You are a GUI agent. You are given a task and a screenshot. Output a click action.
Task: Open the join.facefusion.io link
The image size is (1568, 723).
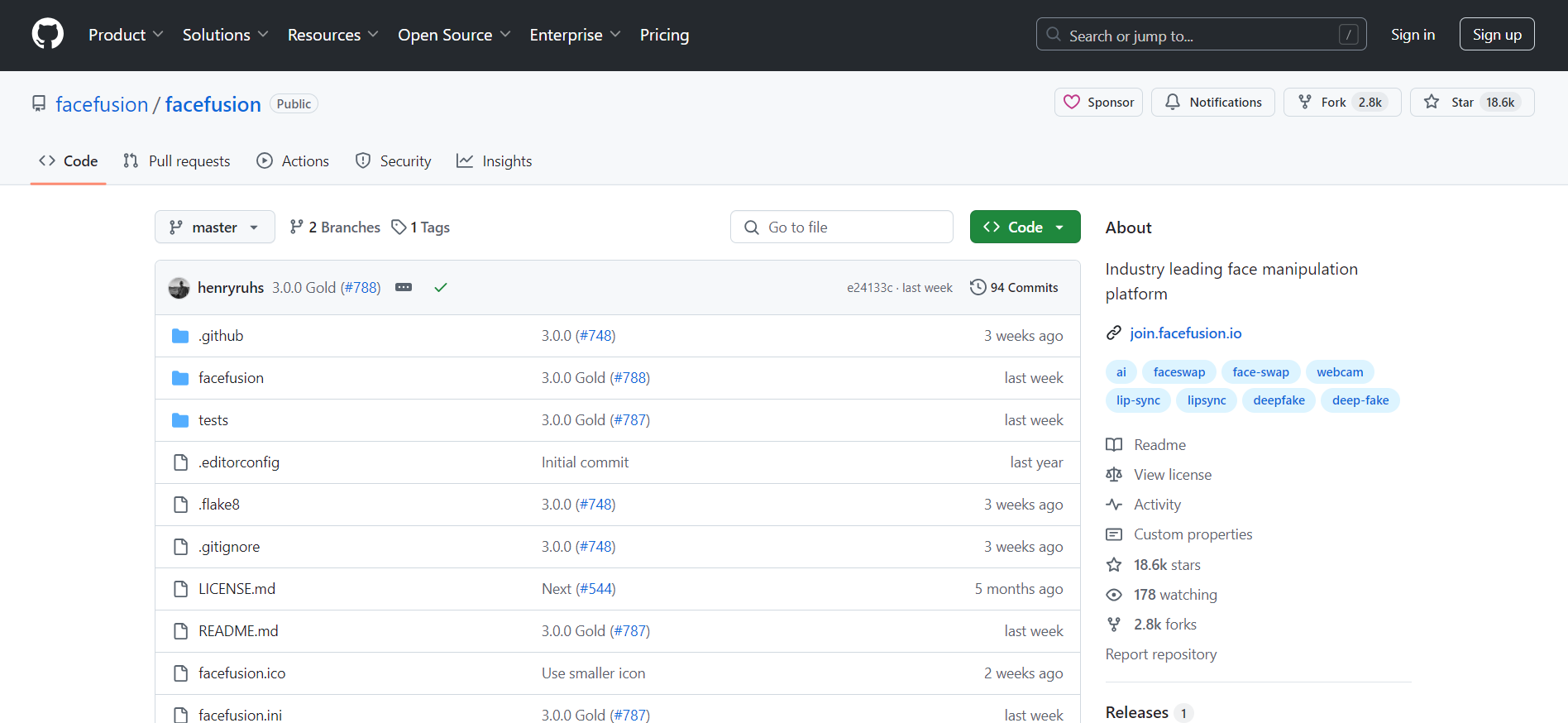pos(1185,333)
